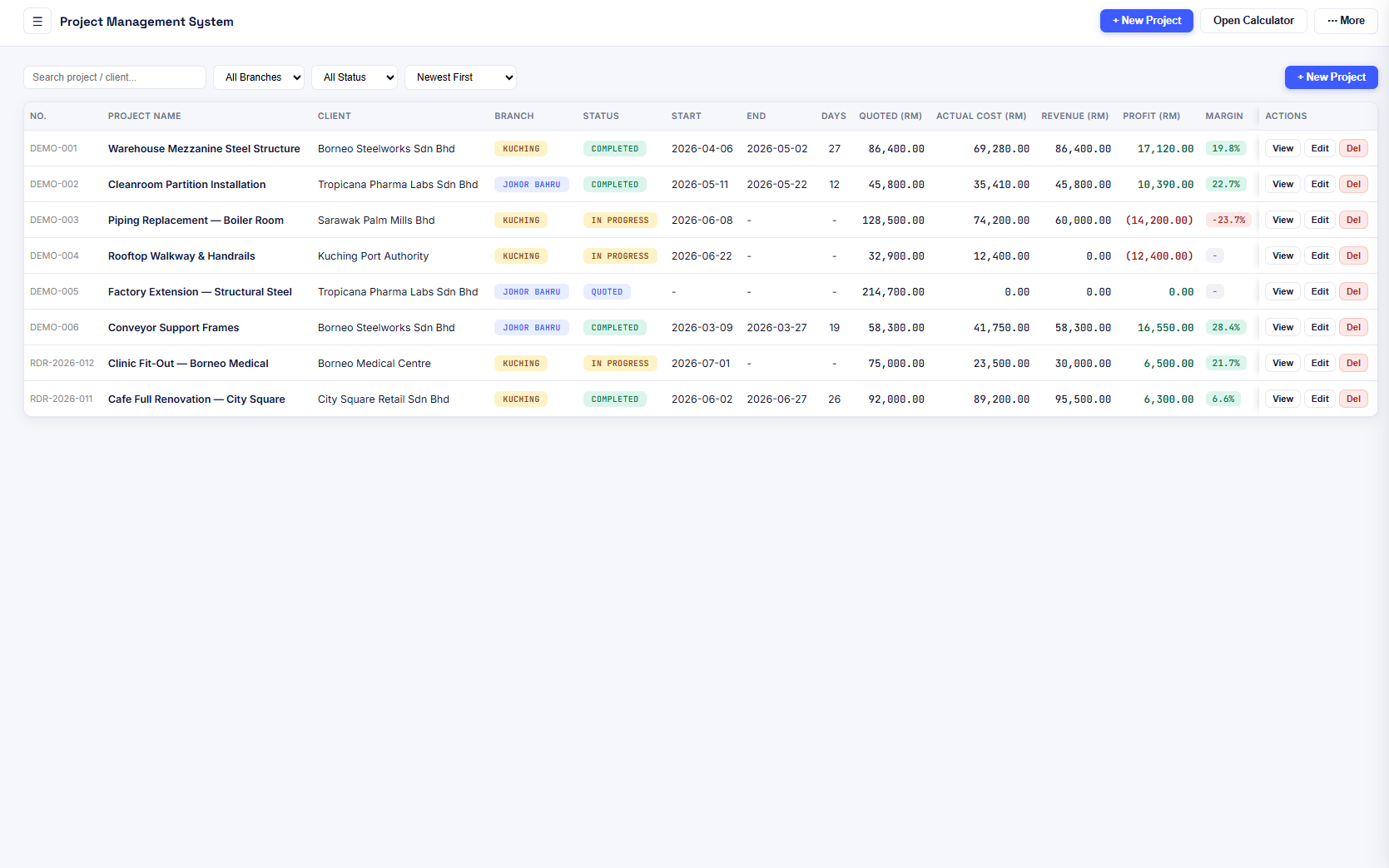Edit the Conveyor Support Frames project

pos(1320,328)
